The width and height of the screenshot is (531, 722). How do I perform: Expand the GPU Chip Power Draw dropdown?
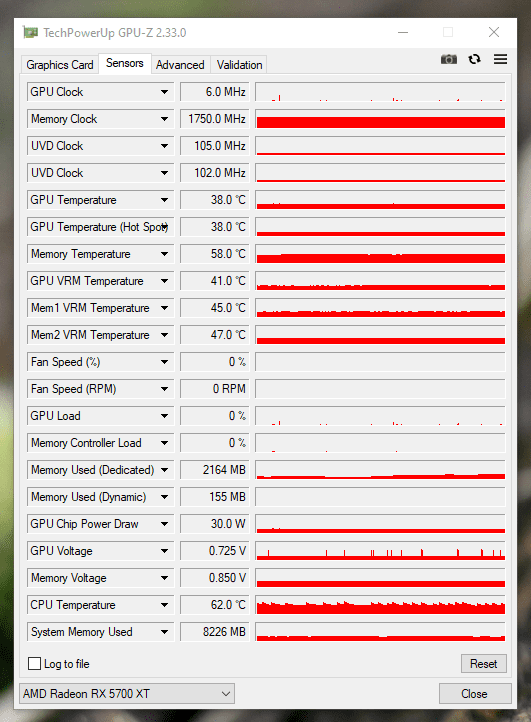pos(164,524)
